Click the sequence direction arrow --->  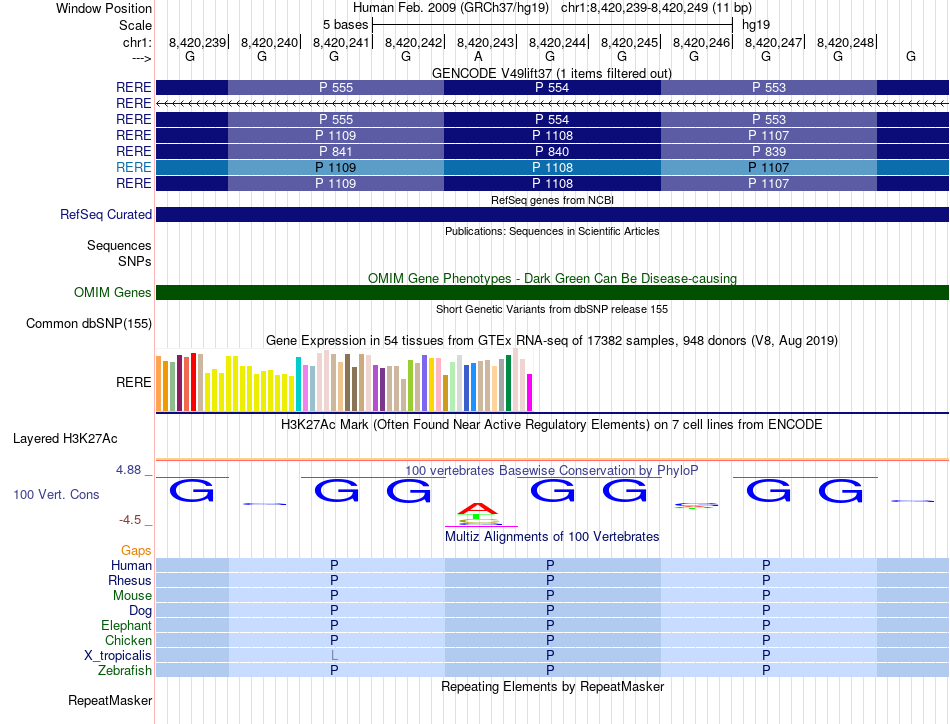[x=141, y=59]
